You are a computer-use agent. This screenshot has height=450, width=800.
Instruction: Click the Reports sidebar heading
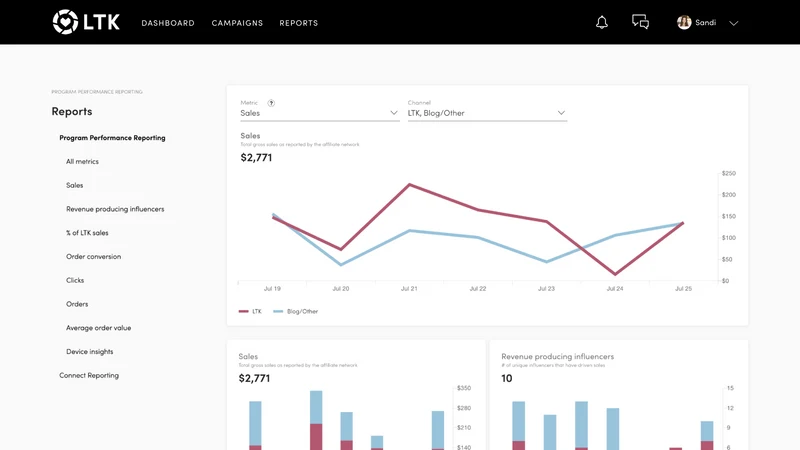coord(72,111)
